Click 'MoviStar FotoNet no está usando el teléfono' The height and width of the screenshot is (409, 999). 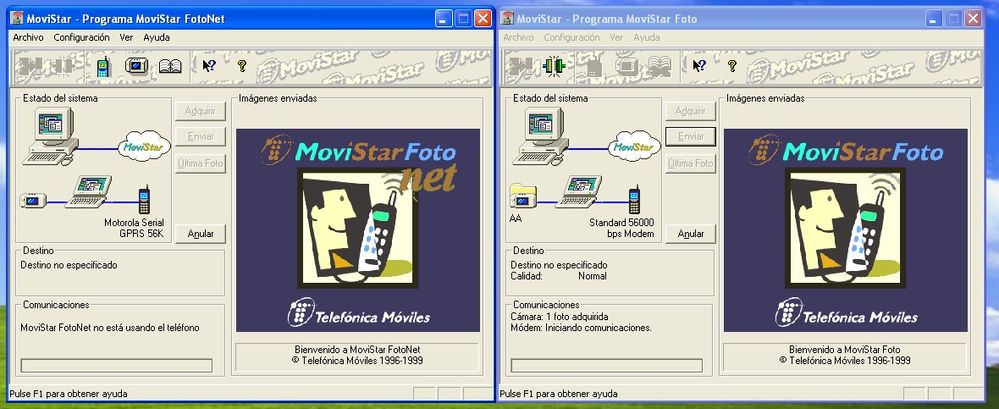110,328
